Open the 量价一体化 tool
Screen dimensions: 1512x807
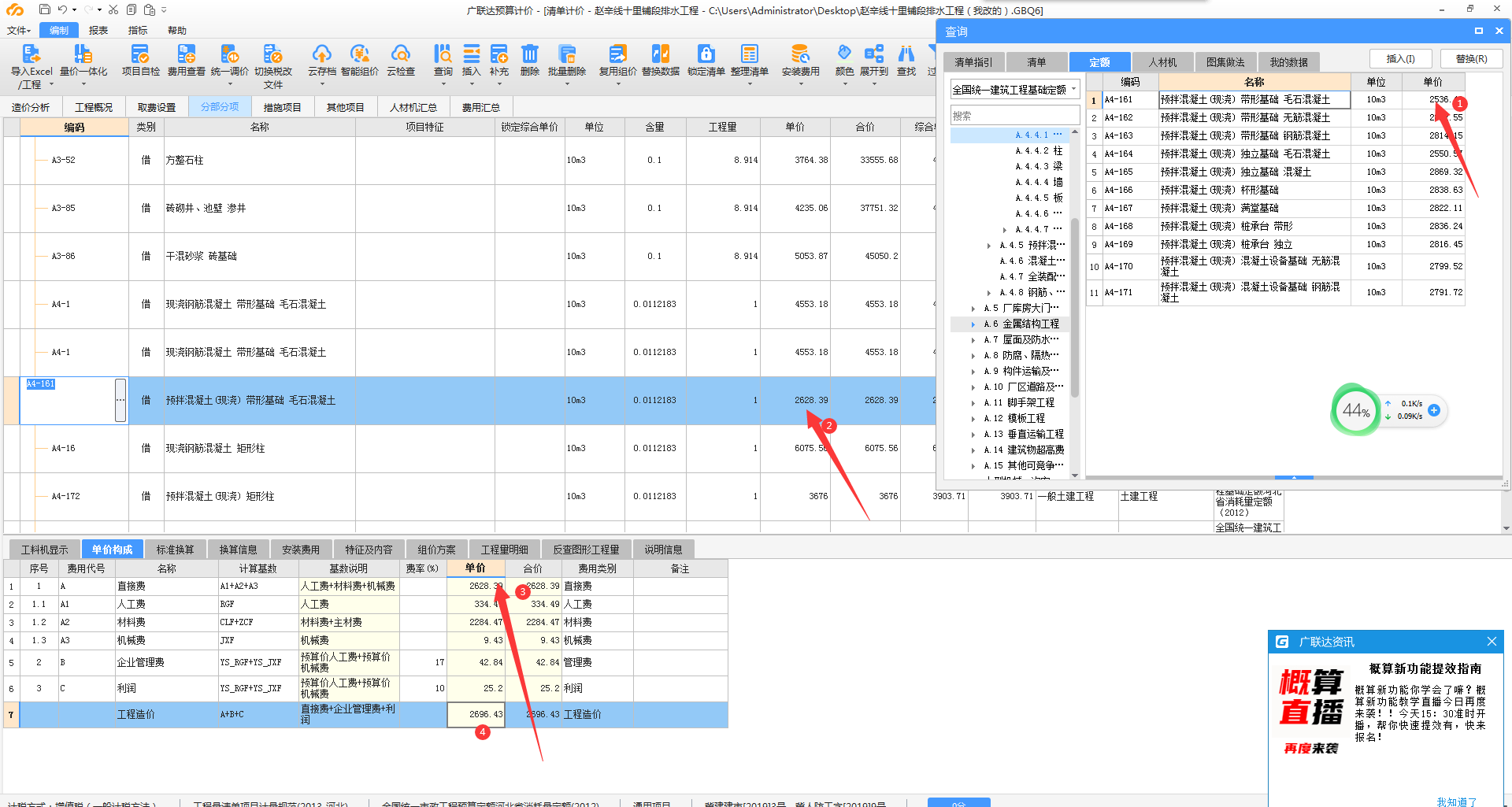pos(83,54)
